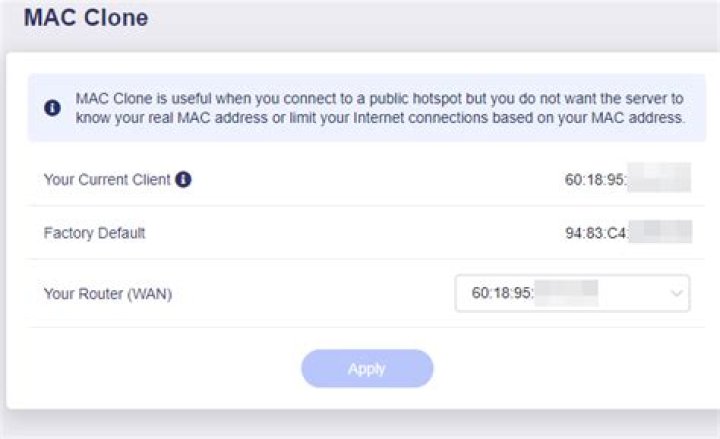This screenshot has width=720, height=439.
Task: Click the blurred MAC portion inside the WAN dropdown
Action: pos(566,293)
